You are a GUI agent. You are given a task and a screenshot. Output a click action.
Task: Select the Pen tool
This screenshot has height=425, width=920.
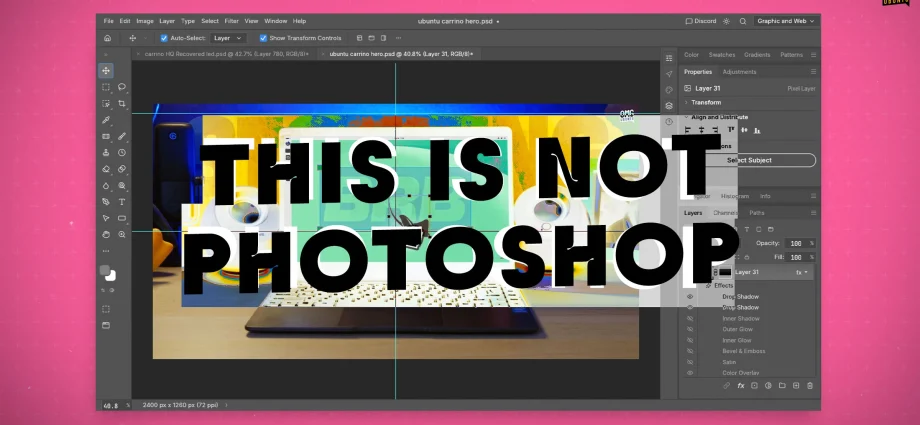pos(106,201)
